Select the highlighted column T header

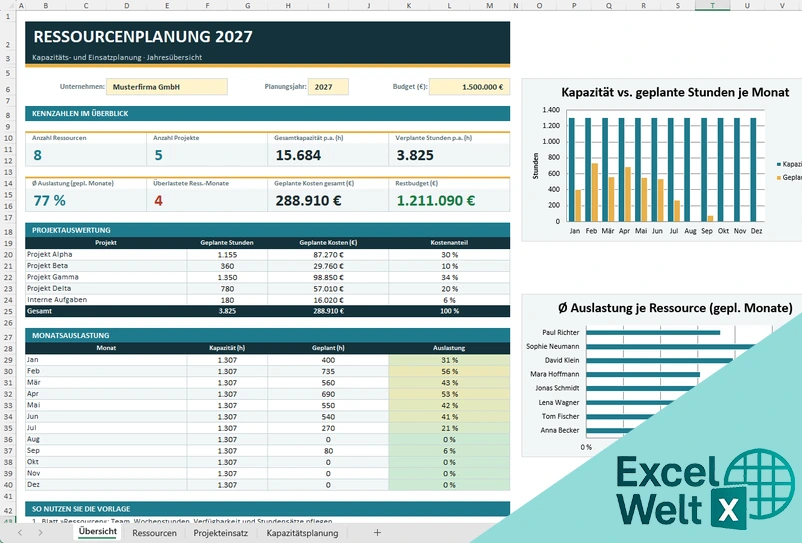[712, 6]
